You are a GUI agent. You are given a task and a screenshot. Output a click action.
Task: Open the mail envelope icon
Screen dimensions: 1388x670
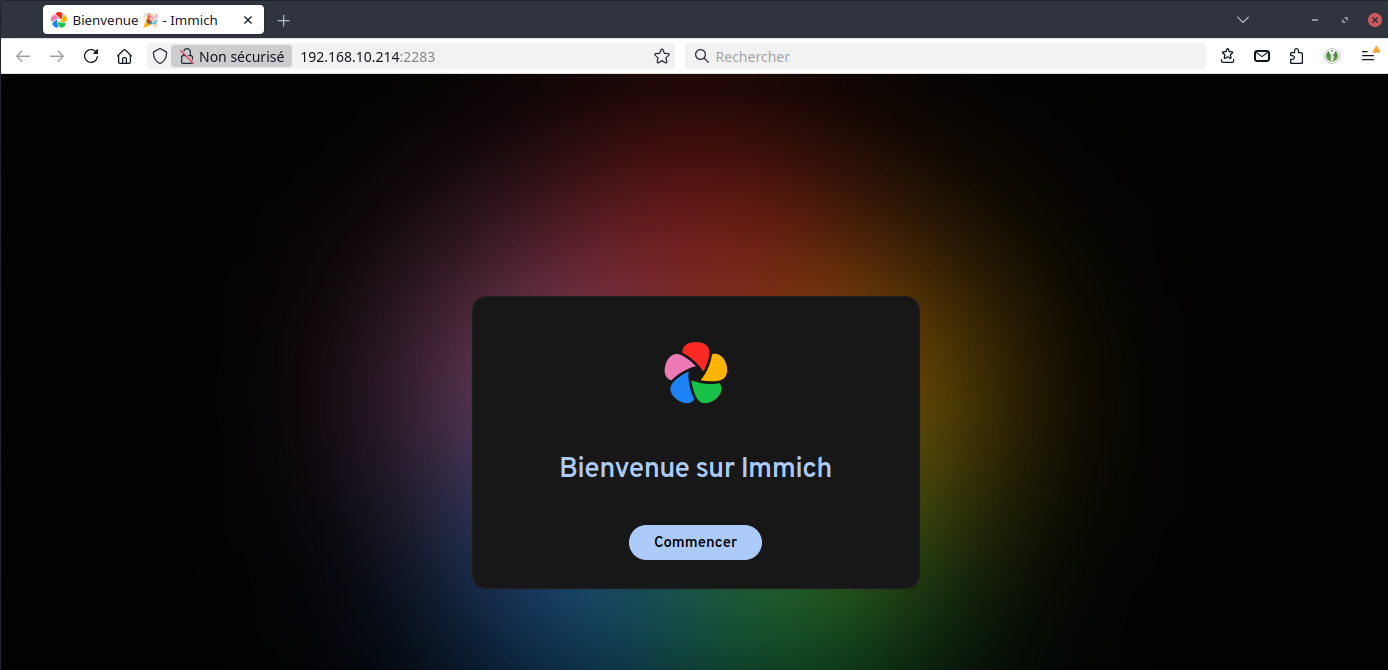[x=1262, y=57]
